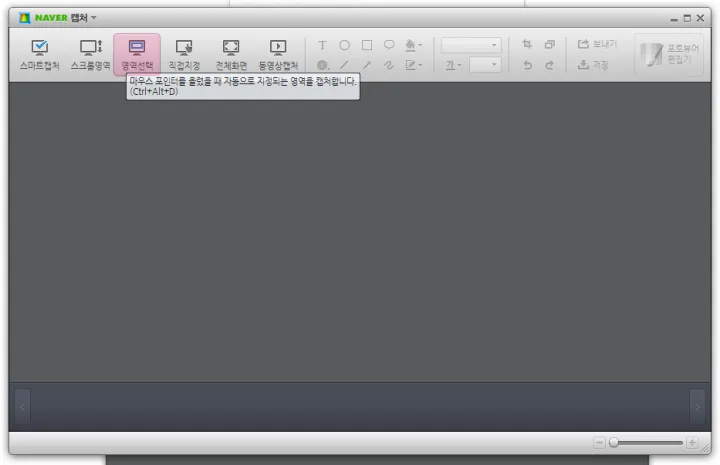Start 동영상캡처 video capture
Screen dimensions: 720x465
pos(278,55)
